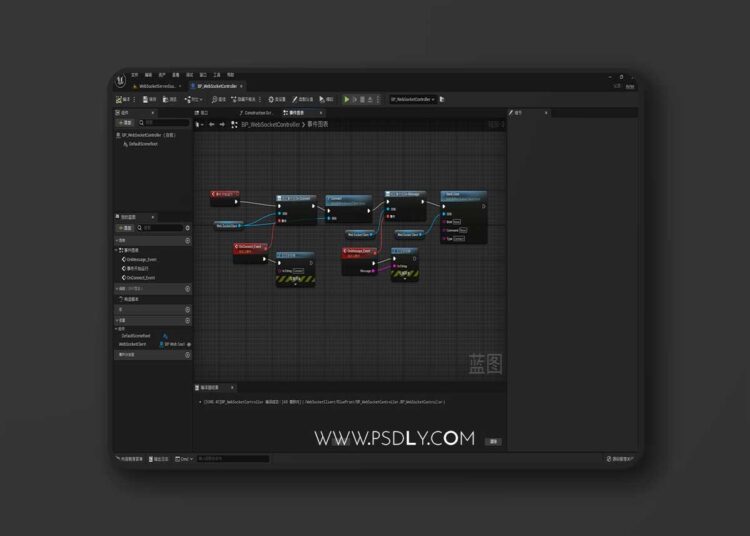Click the graph navigate forward arrow

(x=222, y=124)
